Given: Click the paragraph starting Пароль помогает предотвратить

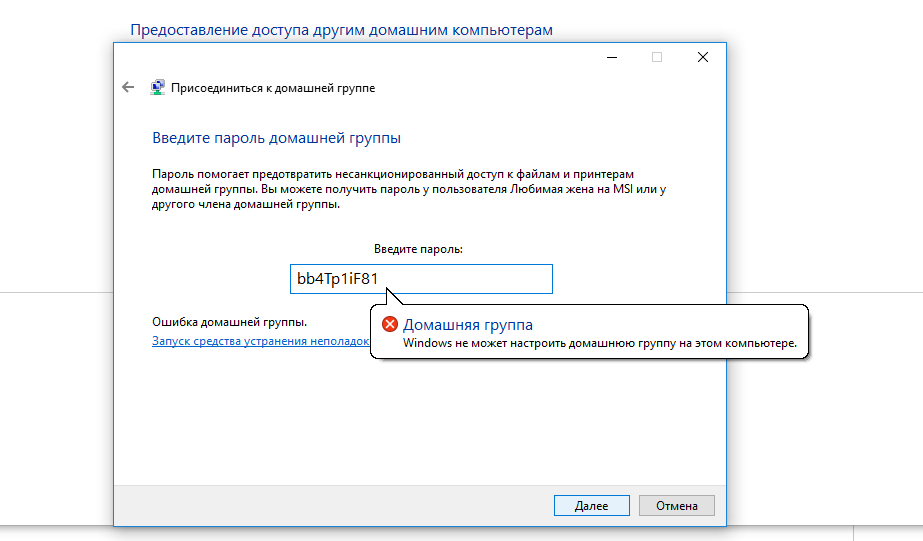Looking at the screenshot, I should pos(409,190).
